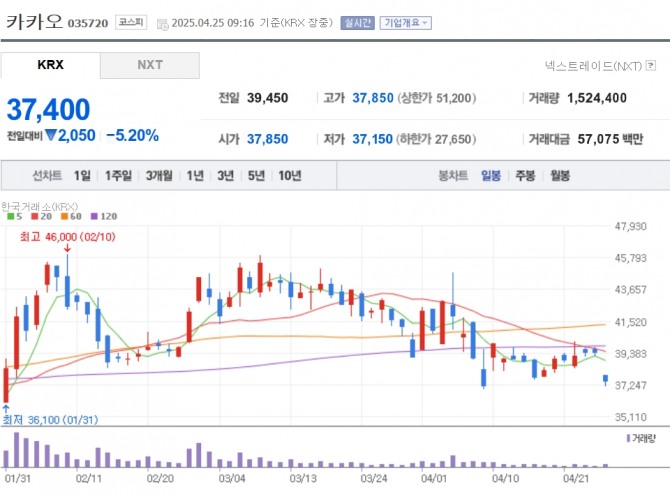
Task: Click the 거래대금 value 57,075 백만
Action: (x=610, y=139)
